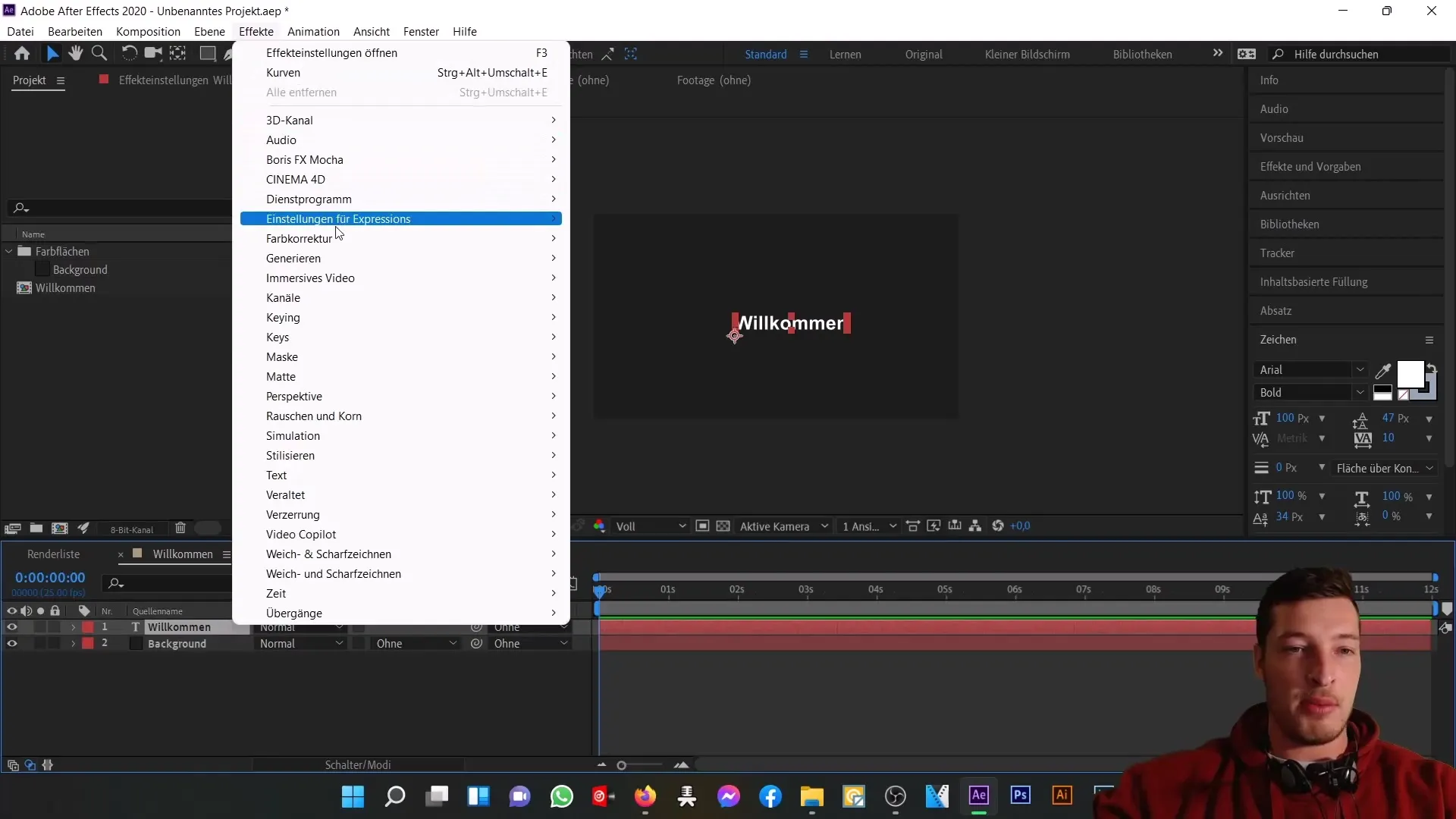
Task: Toggle visibility of Willkommen layer
Action: point(11,627)
